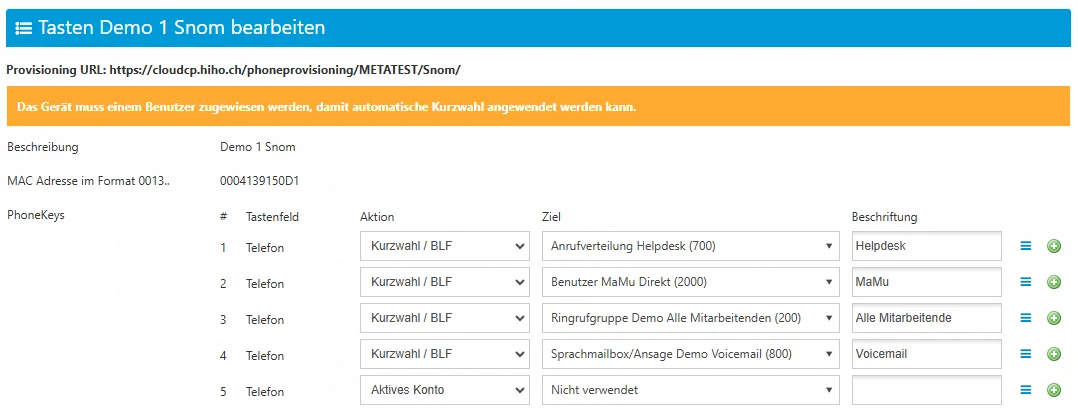Click the reorder handle icon for key 2

[x=1025, y=282]
